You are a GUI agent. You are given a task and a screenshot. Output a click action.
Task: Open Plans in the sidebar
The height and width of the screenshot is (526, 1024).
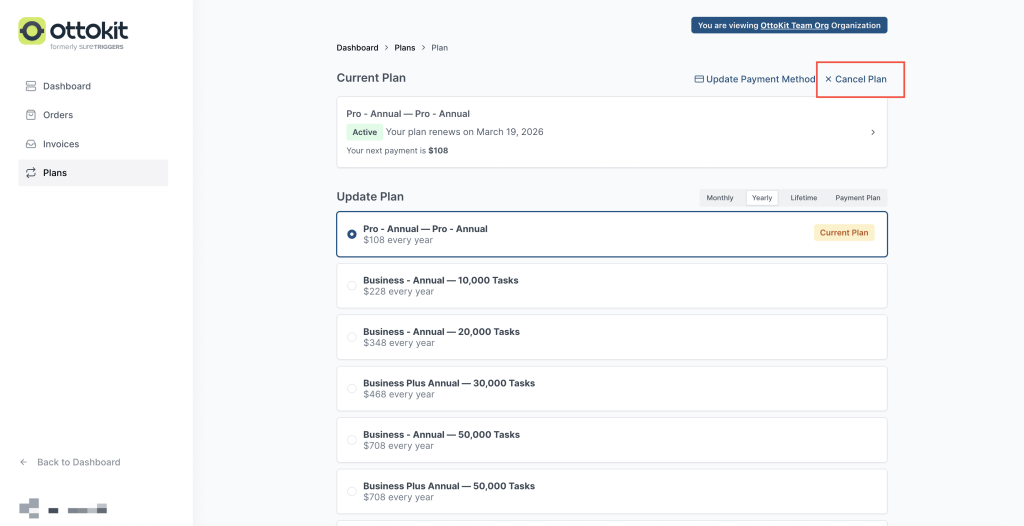tap(93, 173)
